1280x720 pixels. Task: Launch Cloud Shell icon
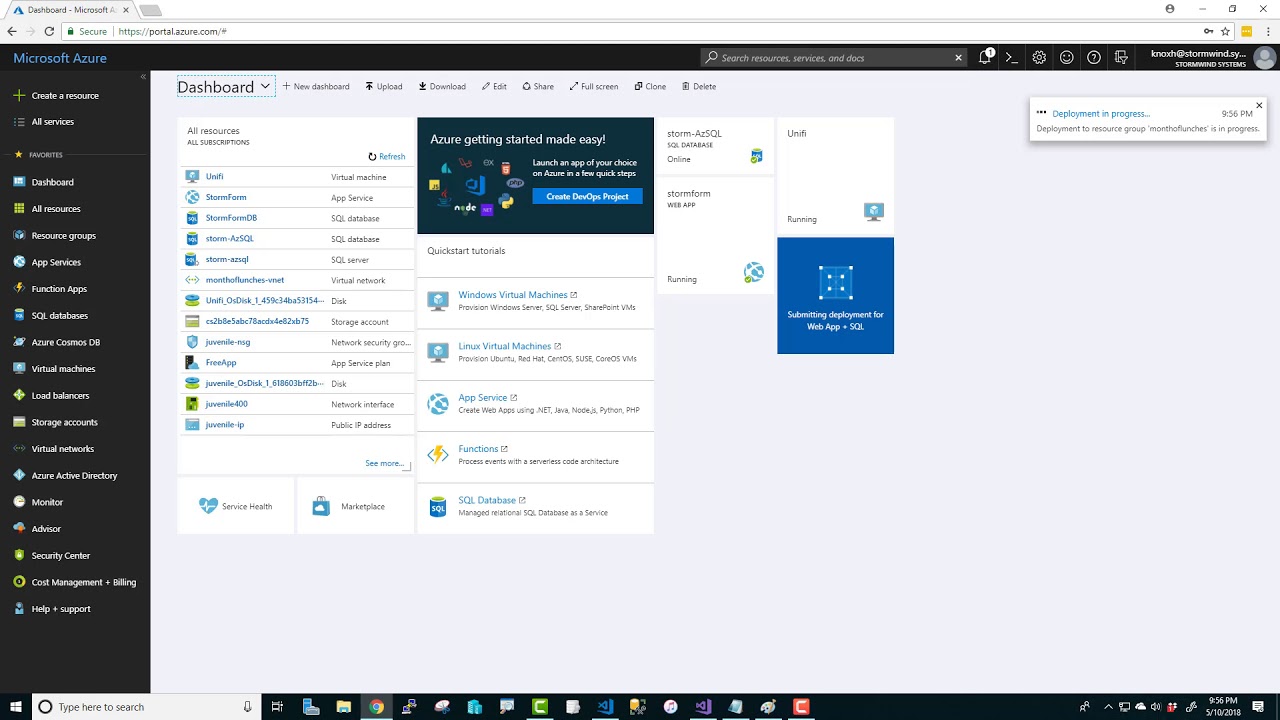pos(1012,58)
